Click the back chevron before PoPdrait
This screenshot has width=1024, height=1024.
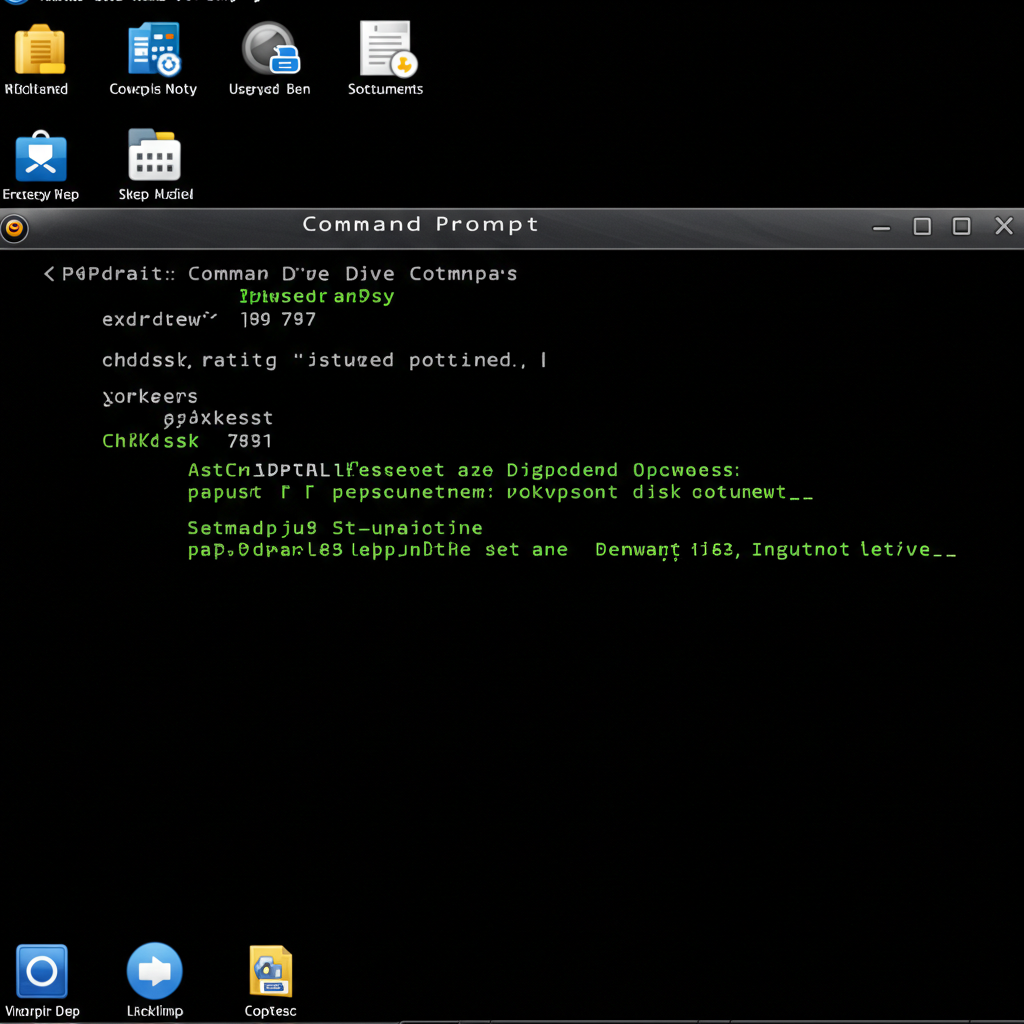point(49,274)
